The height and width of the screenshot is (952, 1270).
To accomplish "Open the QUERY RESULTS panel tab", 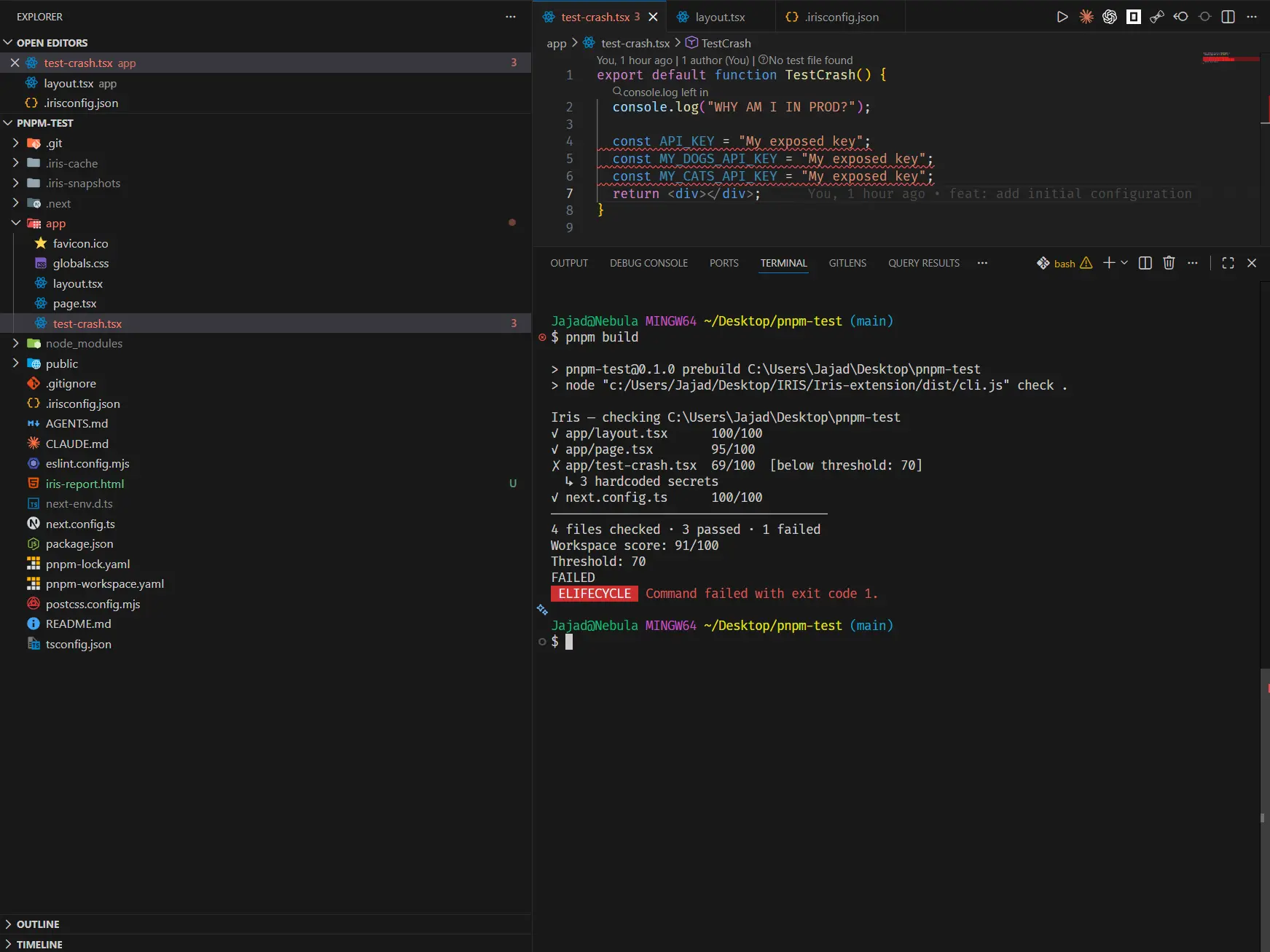I will click(x=924, y=263).
